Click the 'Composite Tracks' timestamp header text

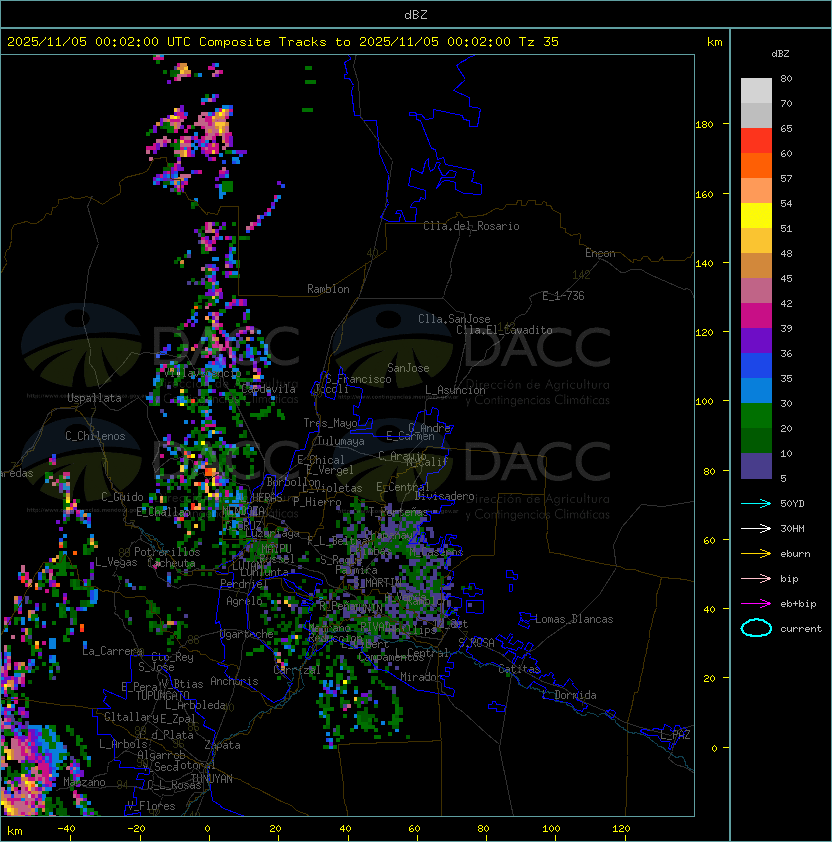click(283, 42)
